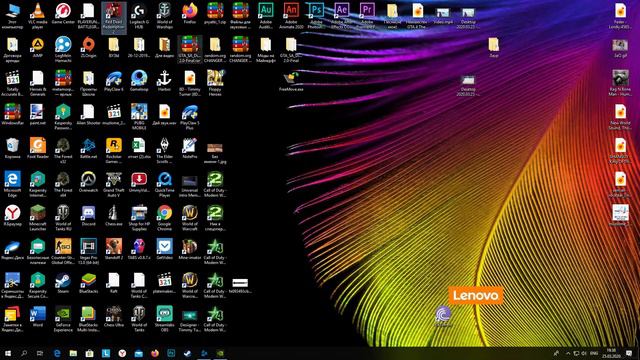640x360 pixels.
Task: Open Yandex Browser desktop shortcut
Action: [12, 216]
